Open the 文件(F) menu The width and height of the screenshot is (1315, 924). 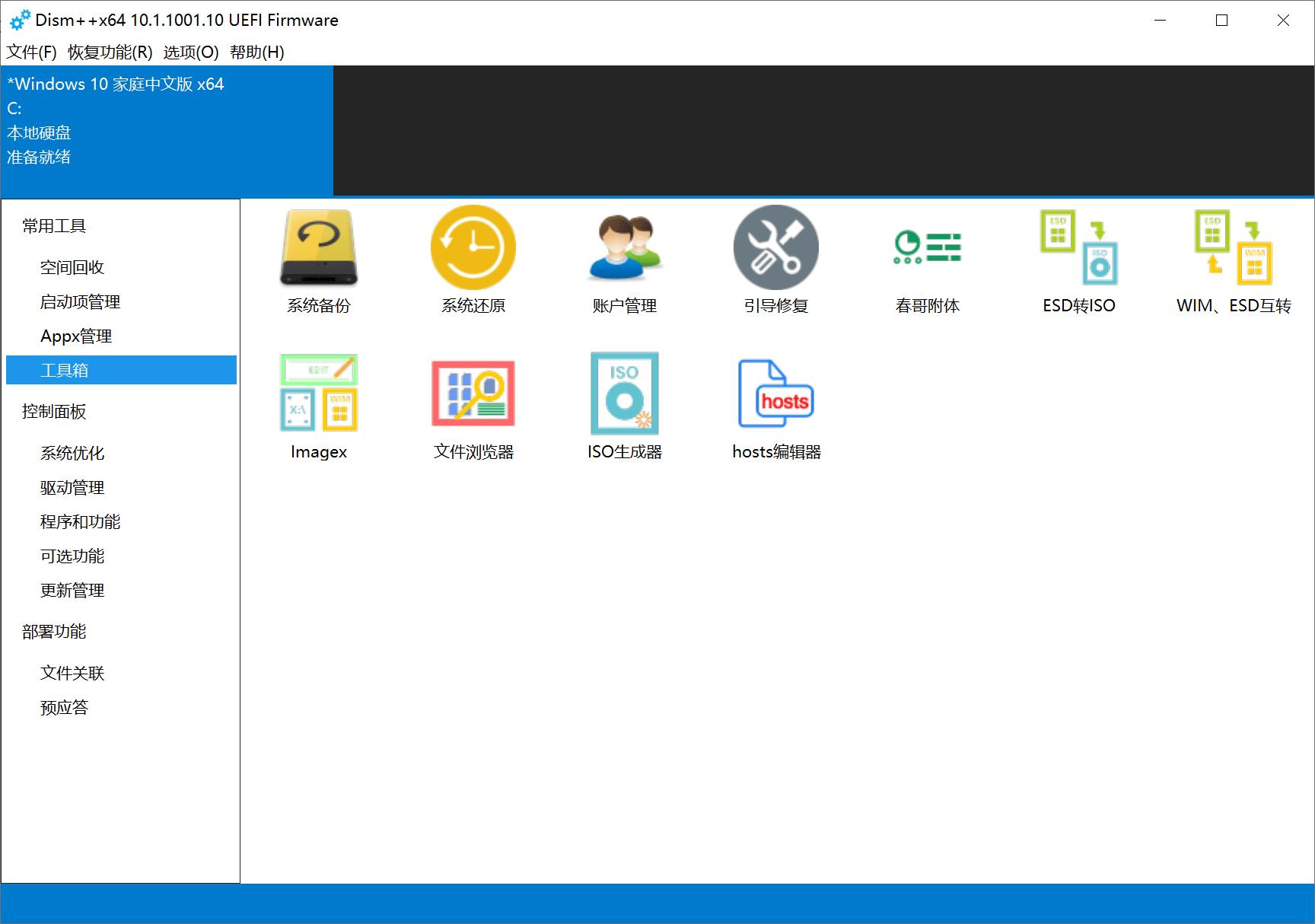coord(30,53)
